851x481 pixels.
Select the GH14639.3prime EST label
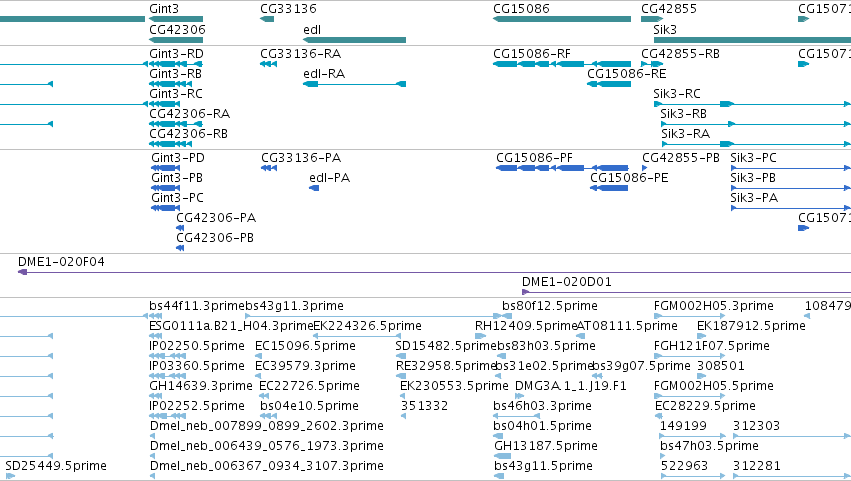click(x=201, y=387)
